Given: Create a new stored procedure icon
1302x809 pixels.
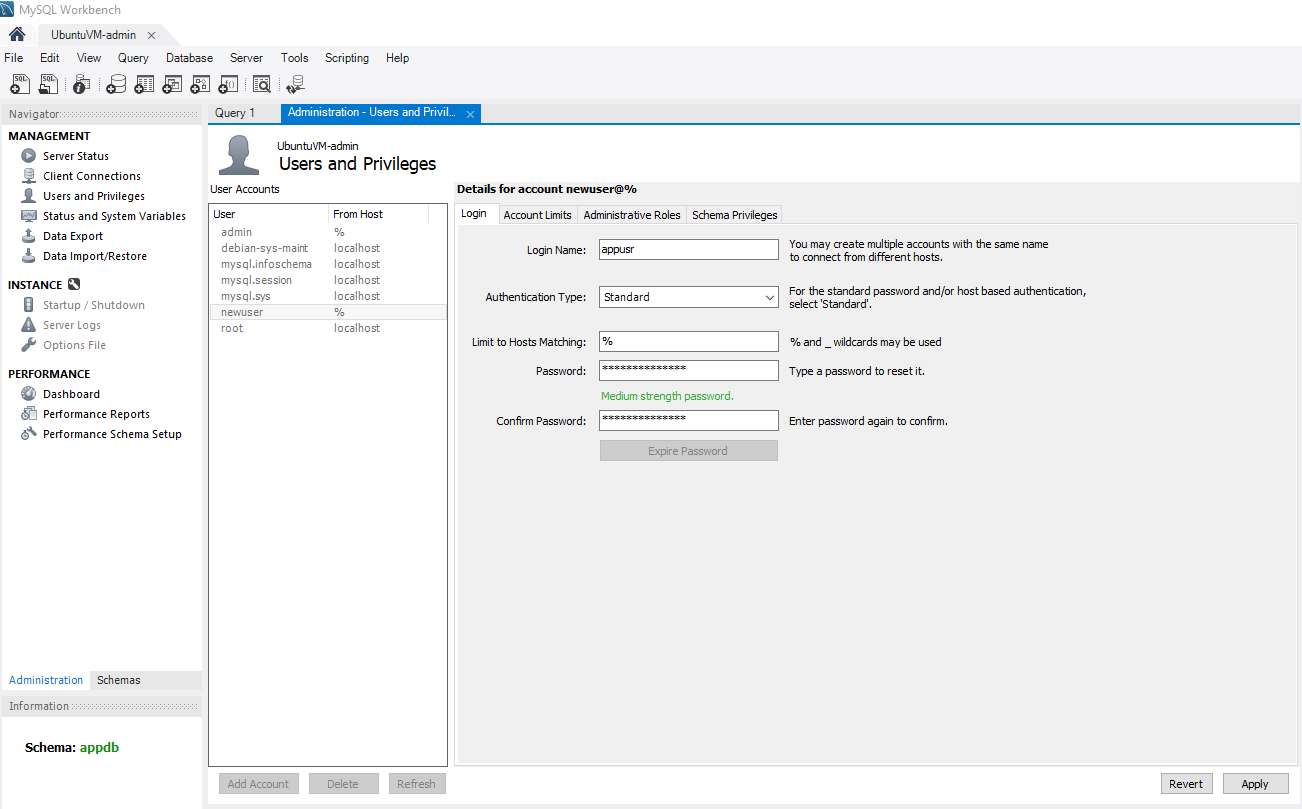Looking at the screenshot, I should [x=200, y=85].
